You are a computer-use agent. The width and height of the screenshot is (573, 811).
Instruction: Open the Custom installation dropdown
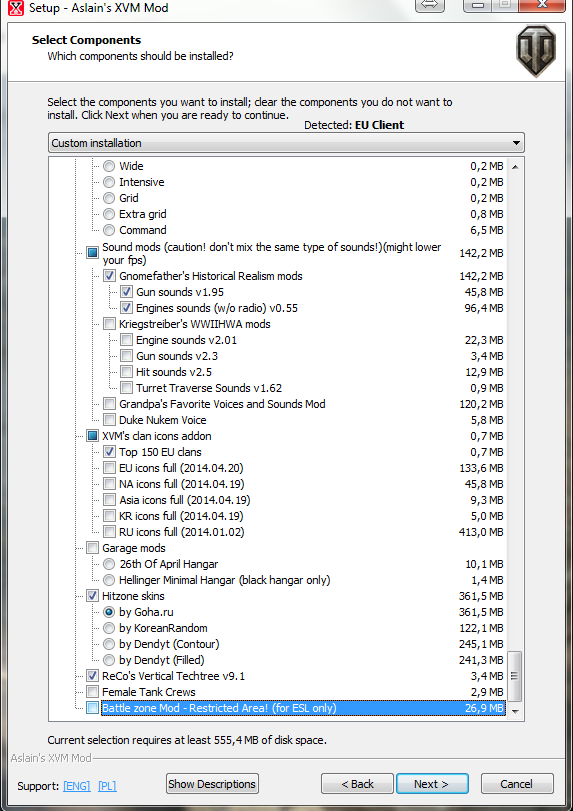click(x=286, y=143)
